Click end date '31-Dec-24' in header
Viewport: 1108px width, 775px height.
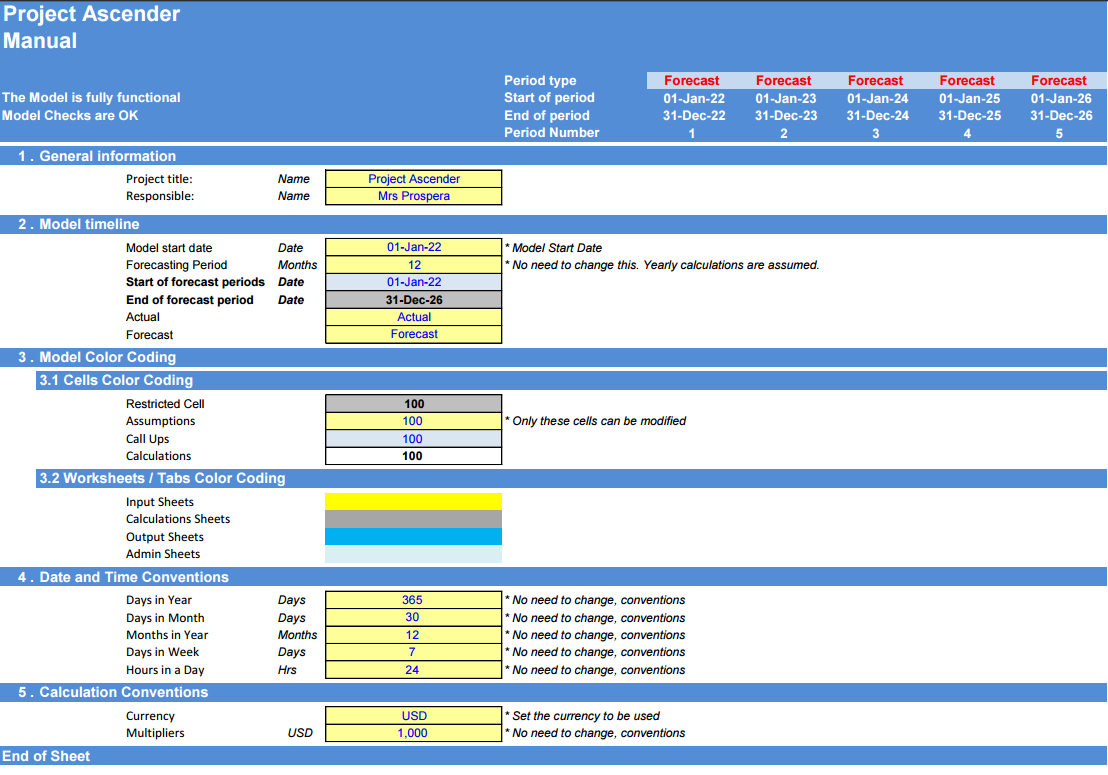click(x=878, y=115)
